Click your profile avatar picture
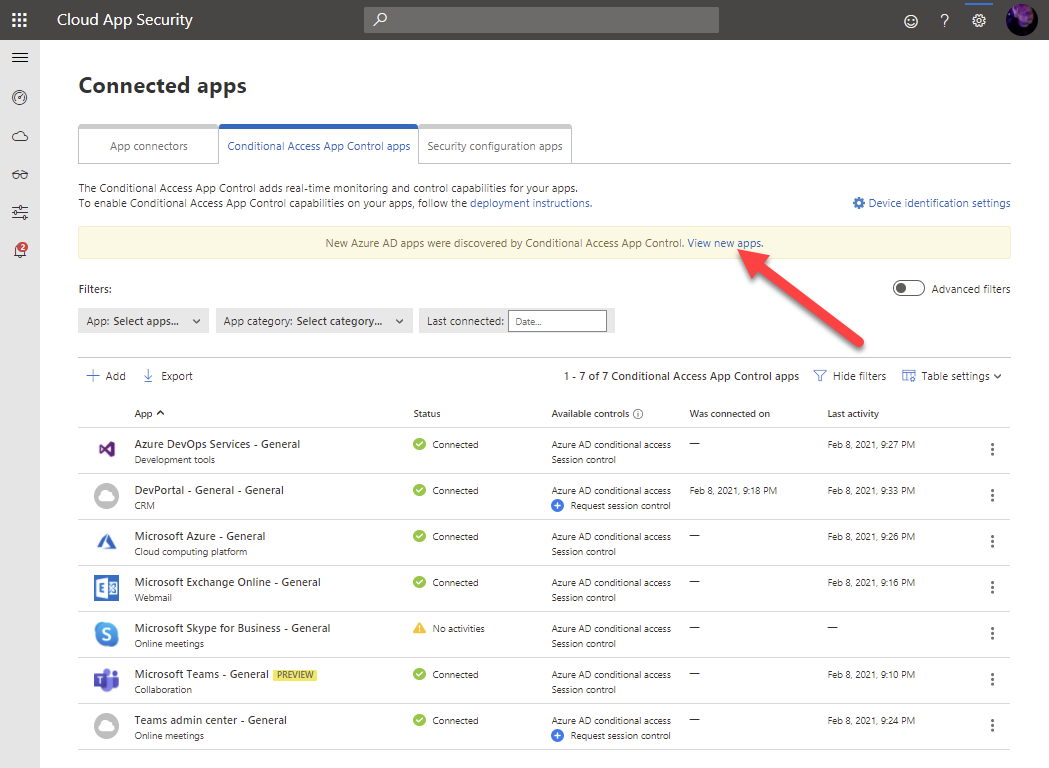This screenshot has width=1049, height=768. pyautogui.click(x=1021, y=19)
